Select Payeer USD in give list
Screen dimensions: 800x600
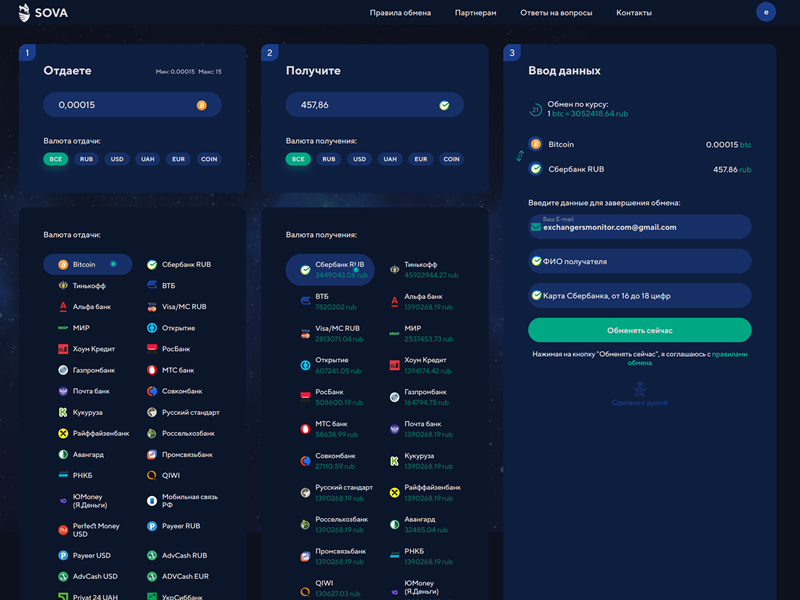[84, 556]
